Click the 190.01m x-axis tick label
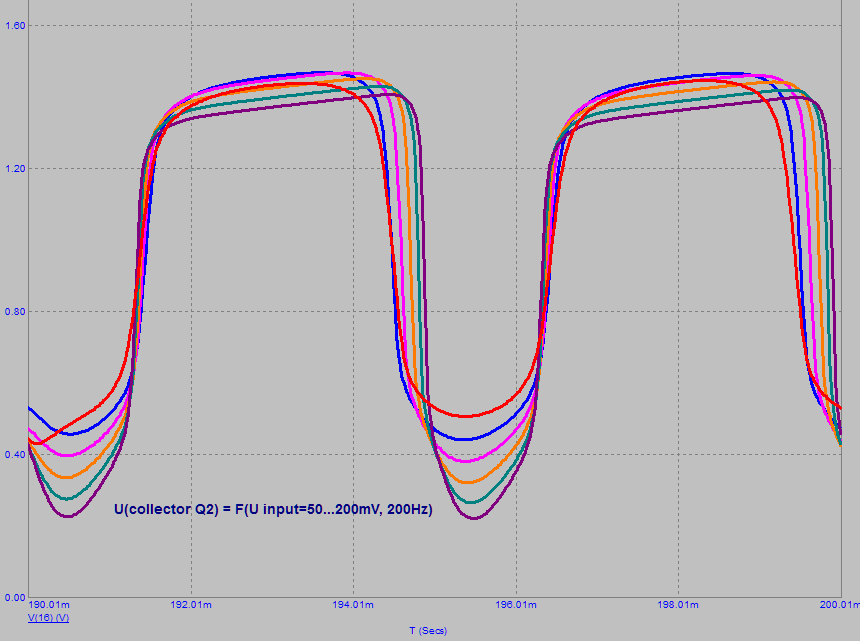 pos(48,605)
